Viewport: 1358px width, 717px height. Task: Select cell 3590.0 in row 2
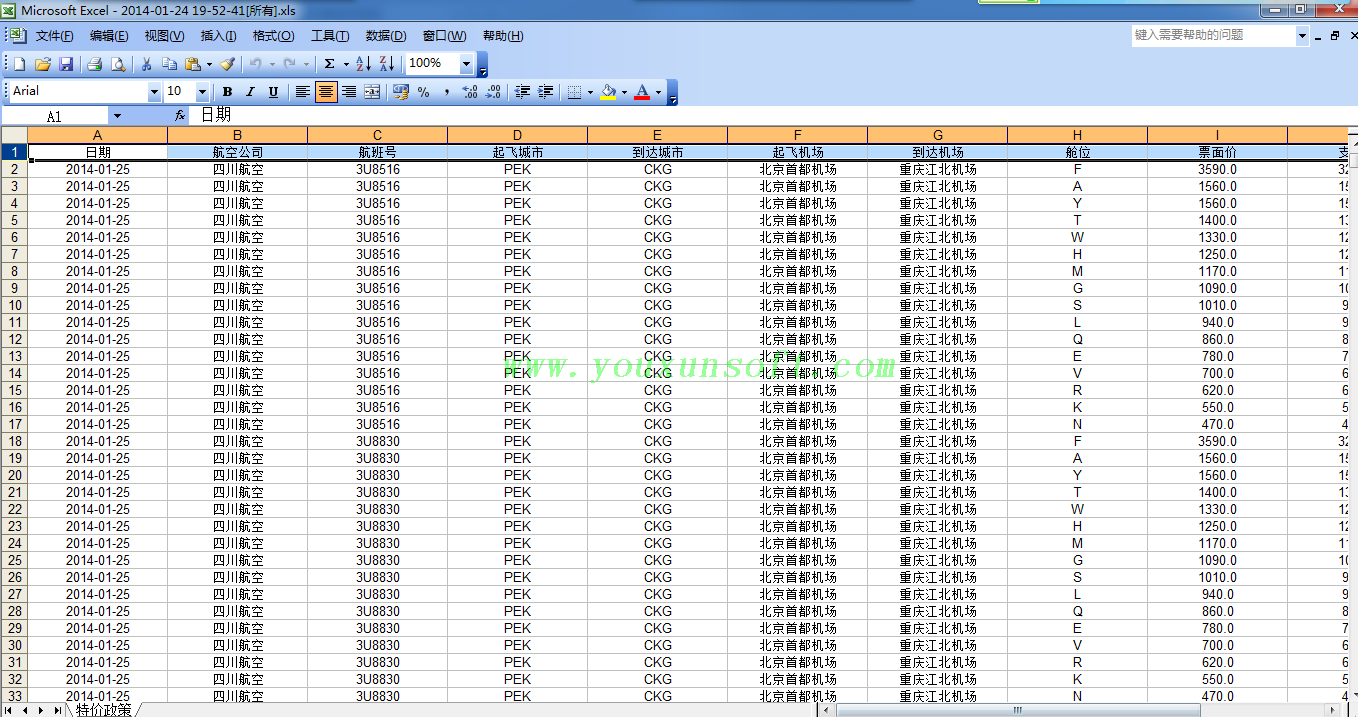pos(1217,169)
